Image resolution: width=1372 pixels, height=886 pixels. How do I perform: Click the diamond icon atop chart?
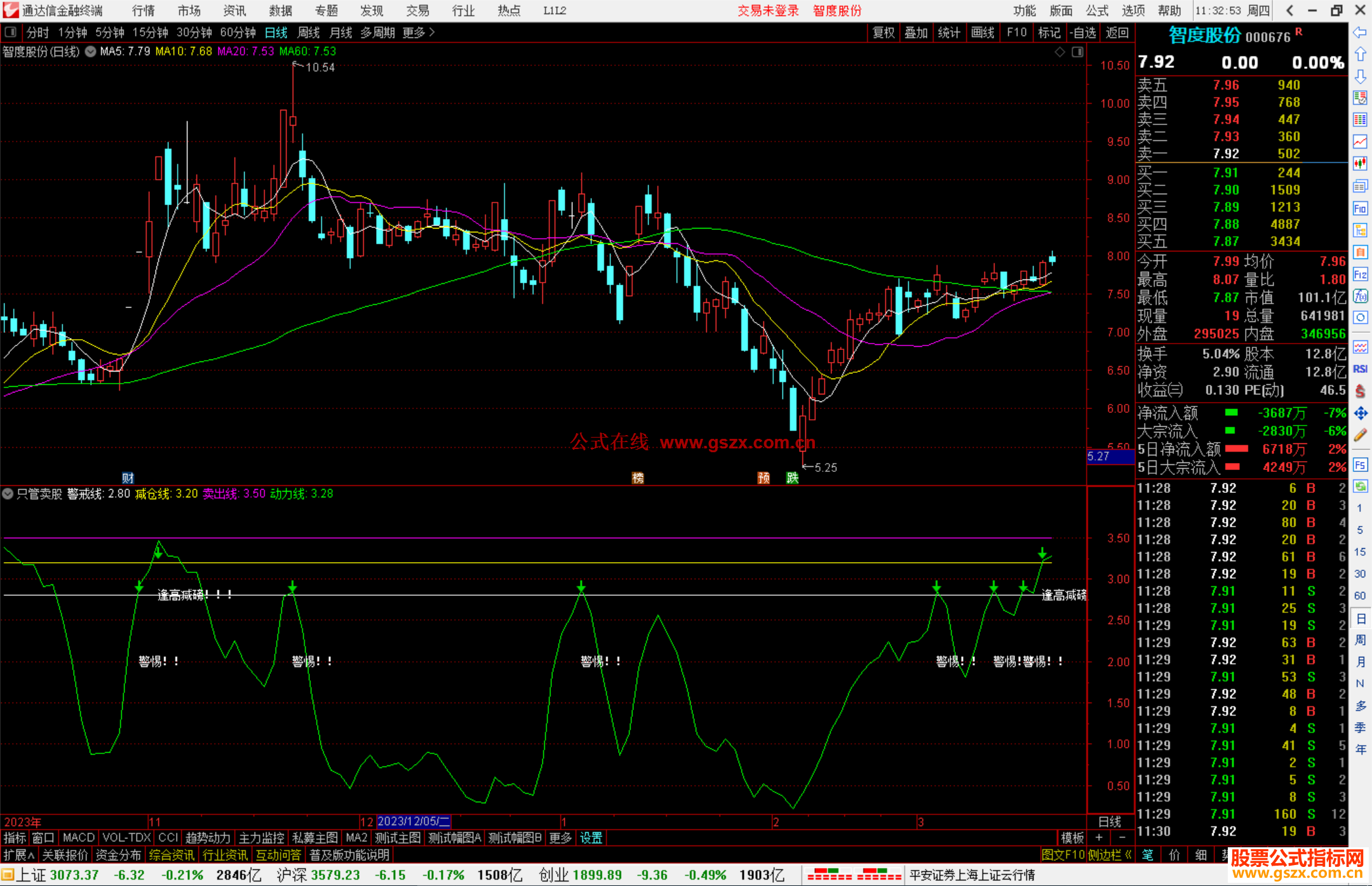(x=1059, y=52)
